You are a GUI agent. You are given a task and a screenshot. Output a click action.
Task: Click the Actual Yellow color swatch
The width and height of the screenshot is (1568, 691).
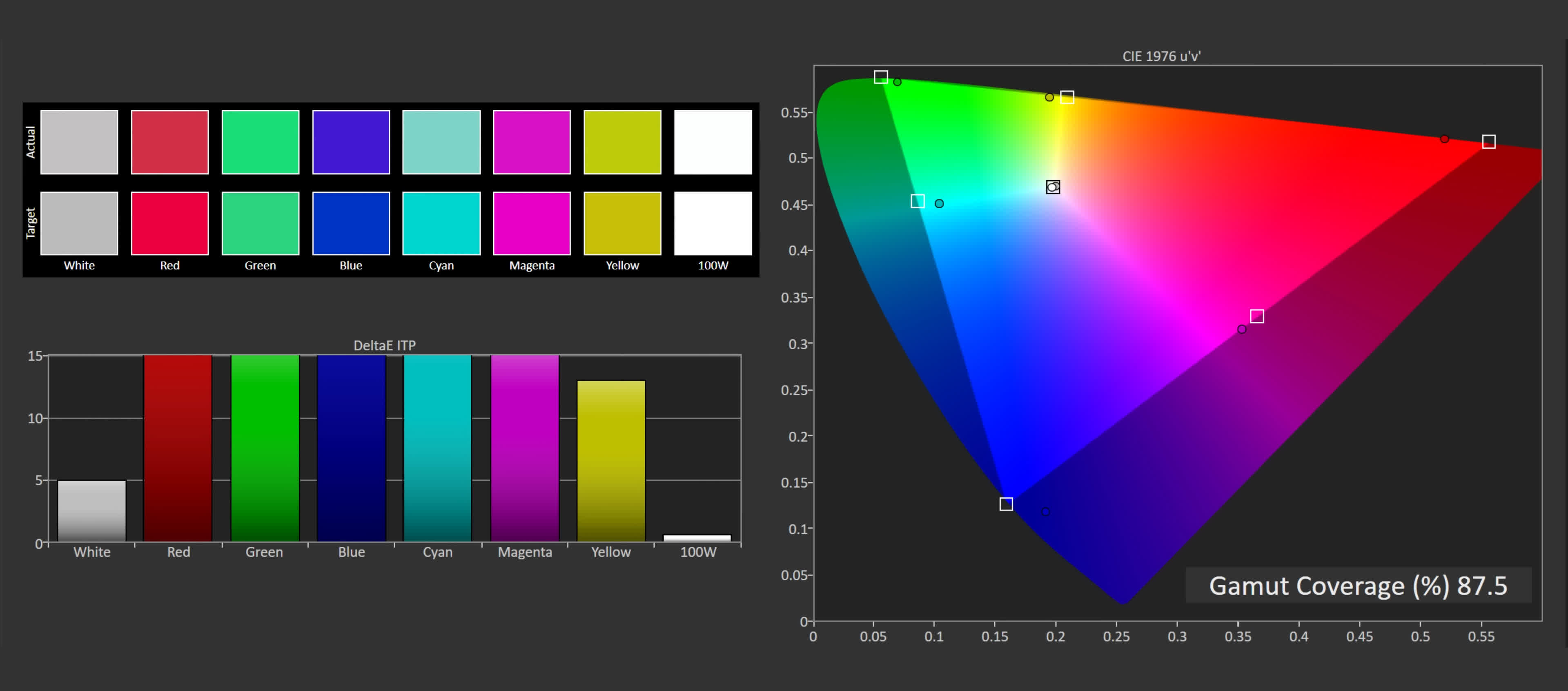click(622, 142)
